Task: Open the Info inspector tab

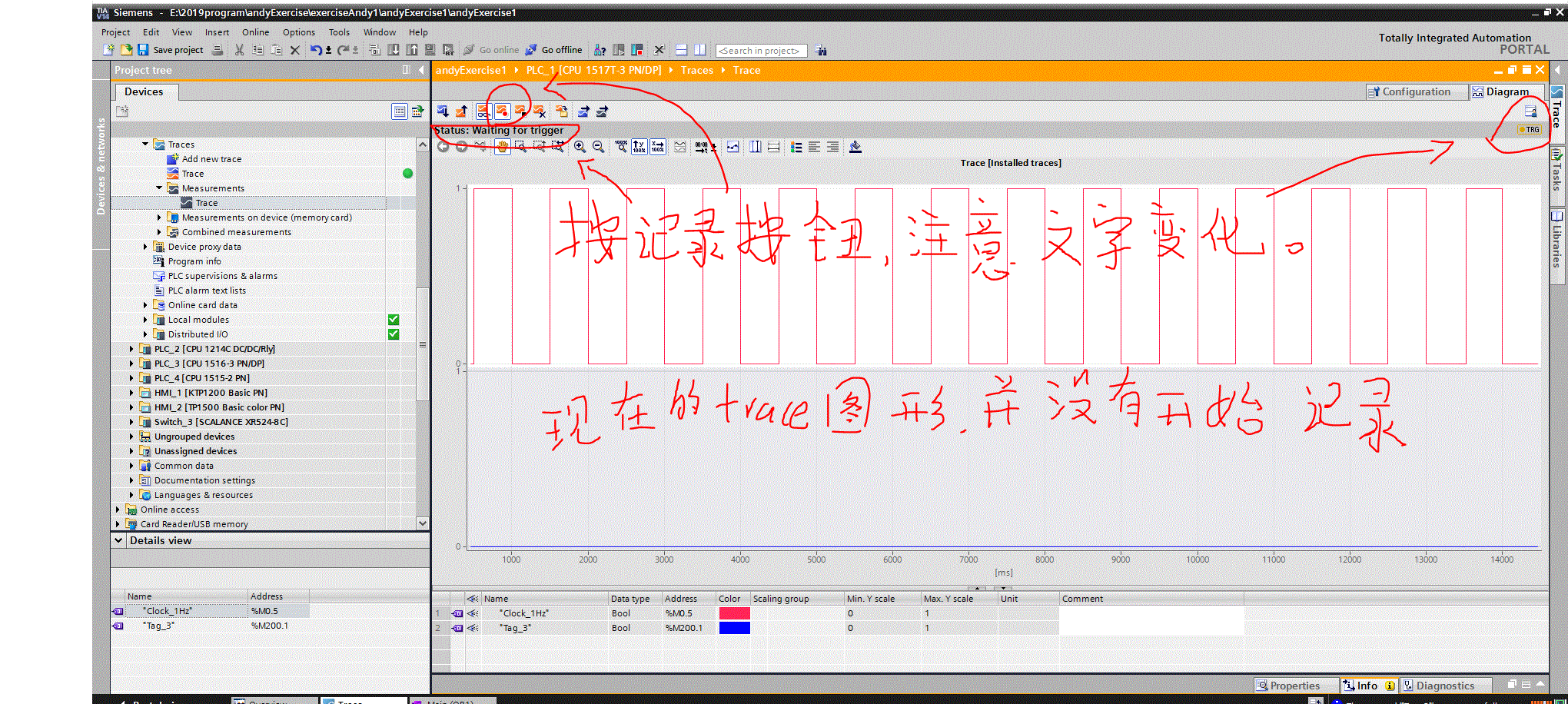Action: click(1368, 686)
